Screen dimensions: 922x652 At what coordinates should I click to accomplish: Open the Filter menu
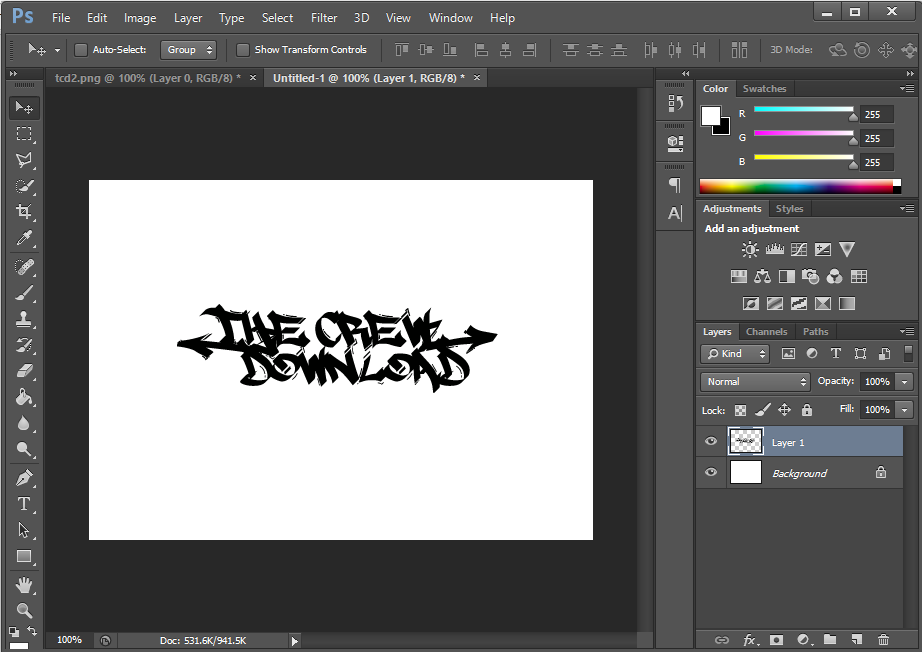(323, 18)
